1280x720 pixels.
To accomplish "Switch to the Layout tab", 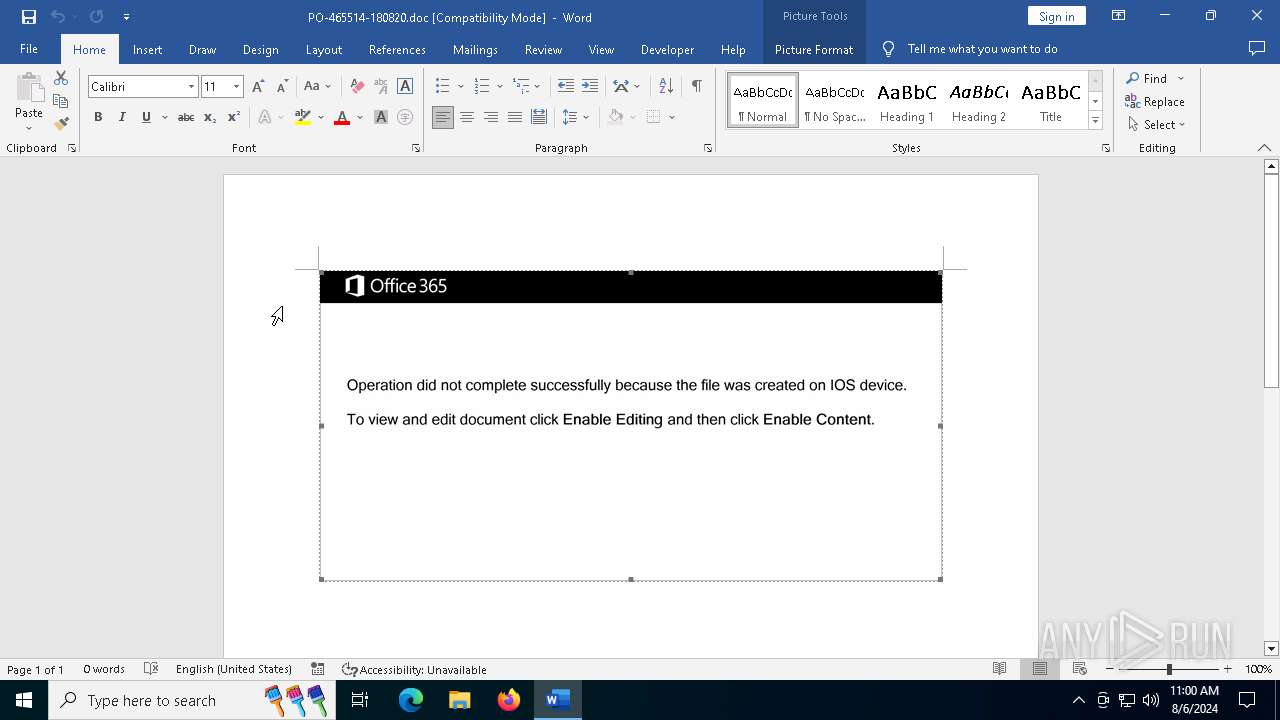I will coord(323,49).
